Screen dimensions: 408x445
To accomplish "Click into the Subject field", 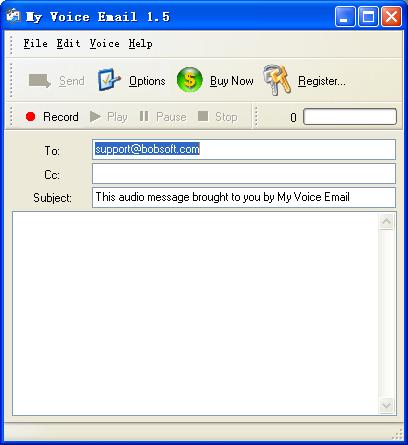I will [x=244, y=197].
